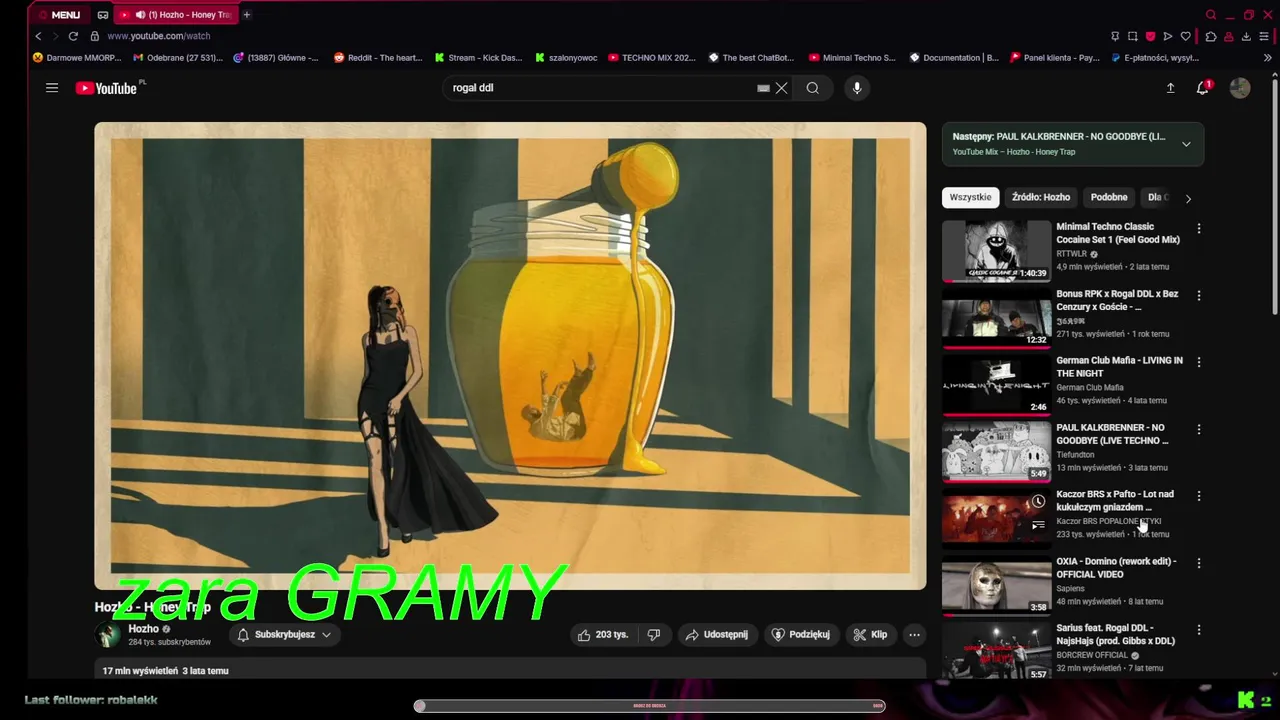Open the browser MENU button

pos(59,15)
